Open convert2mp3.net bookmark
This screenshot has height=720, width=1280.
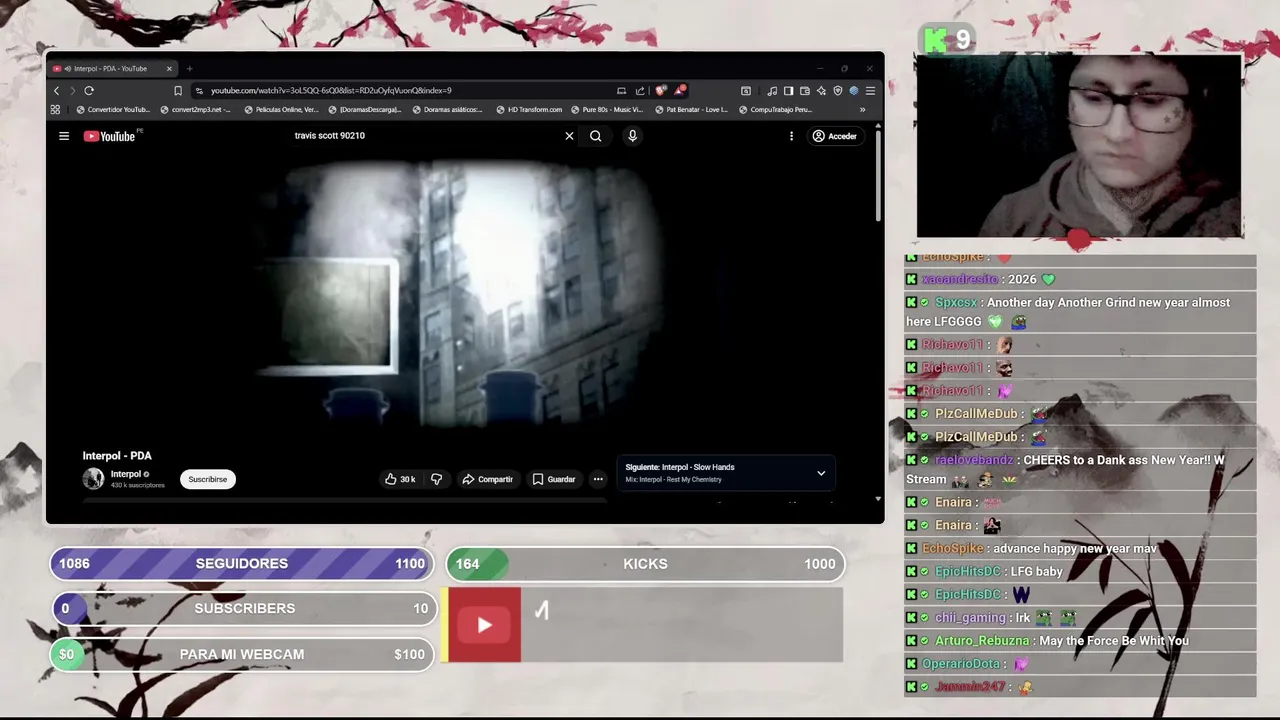(x=196, y=110)
